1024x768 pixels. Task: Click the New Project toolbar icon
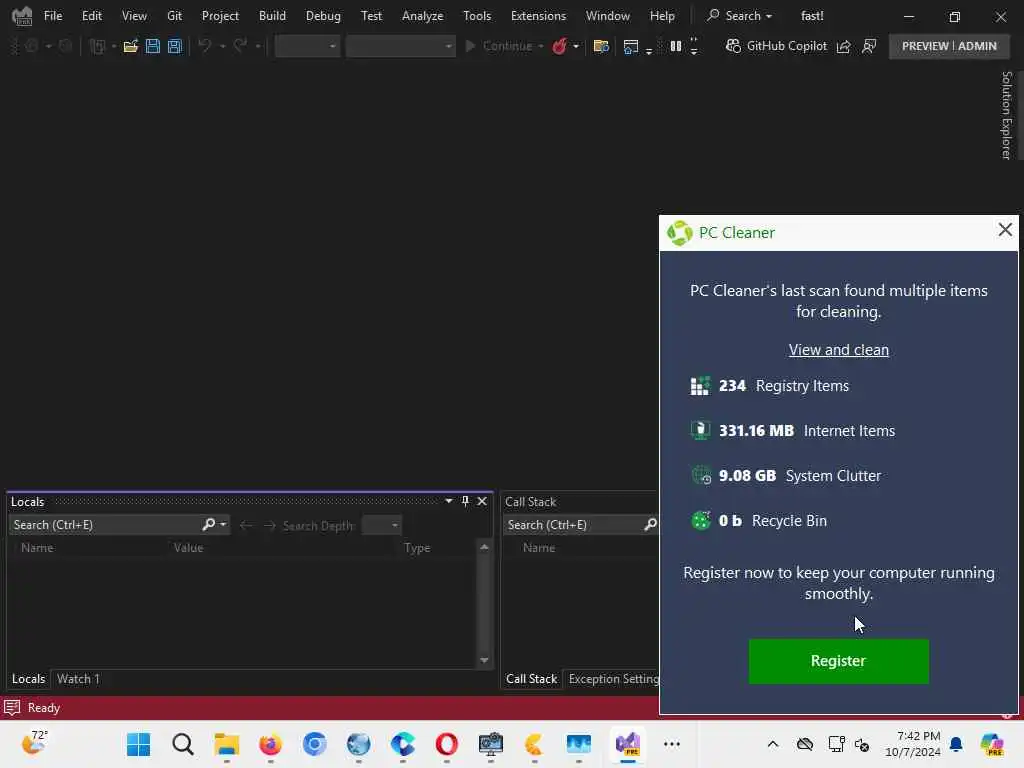[97, 46]
